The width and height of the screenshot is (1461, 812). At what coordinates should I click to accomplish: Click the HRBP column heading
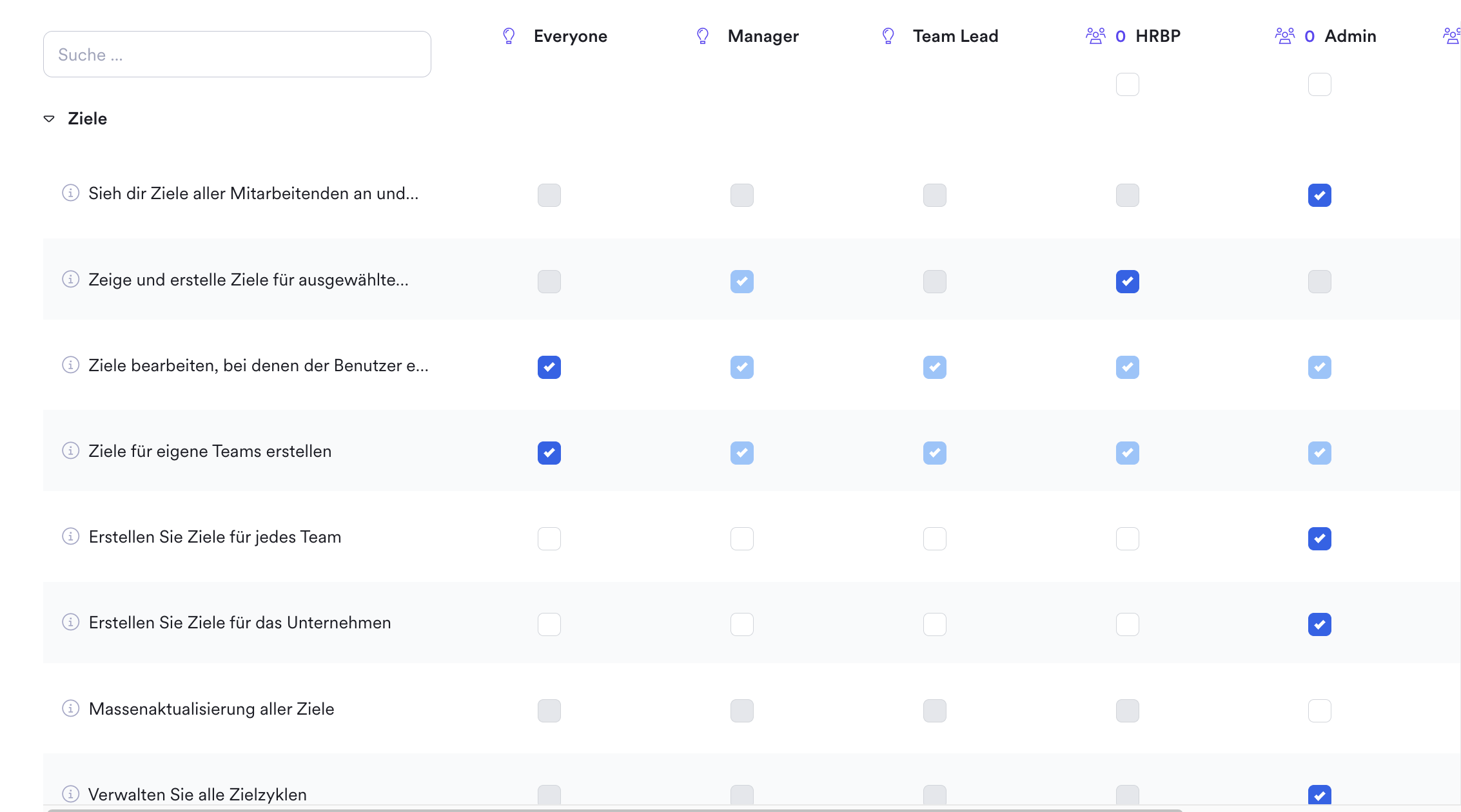[x=1158, y=36]
